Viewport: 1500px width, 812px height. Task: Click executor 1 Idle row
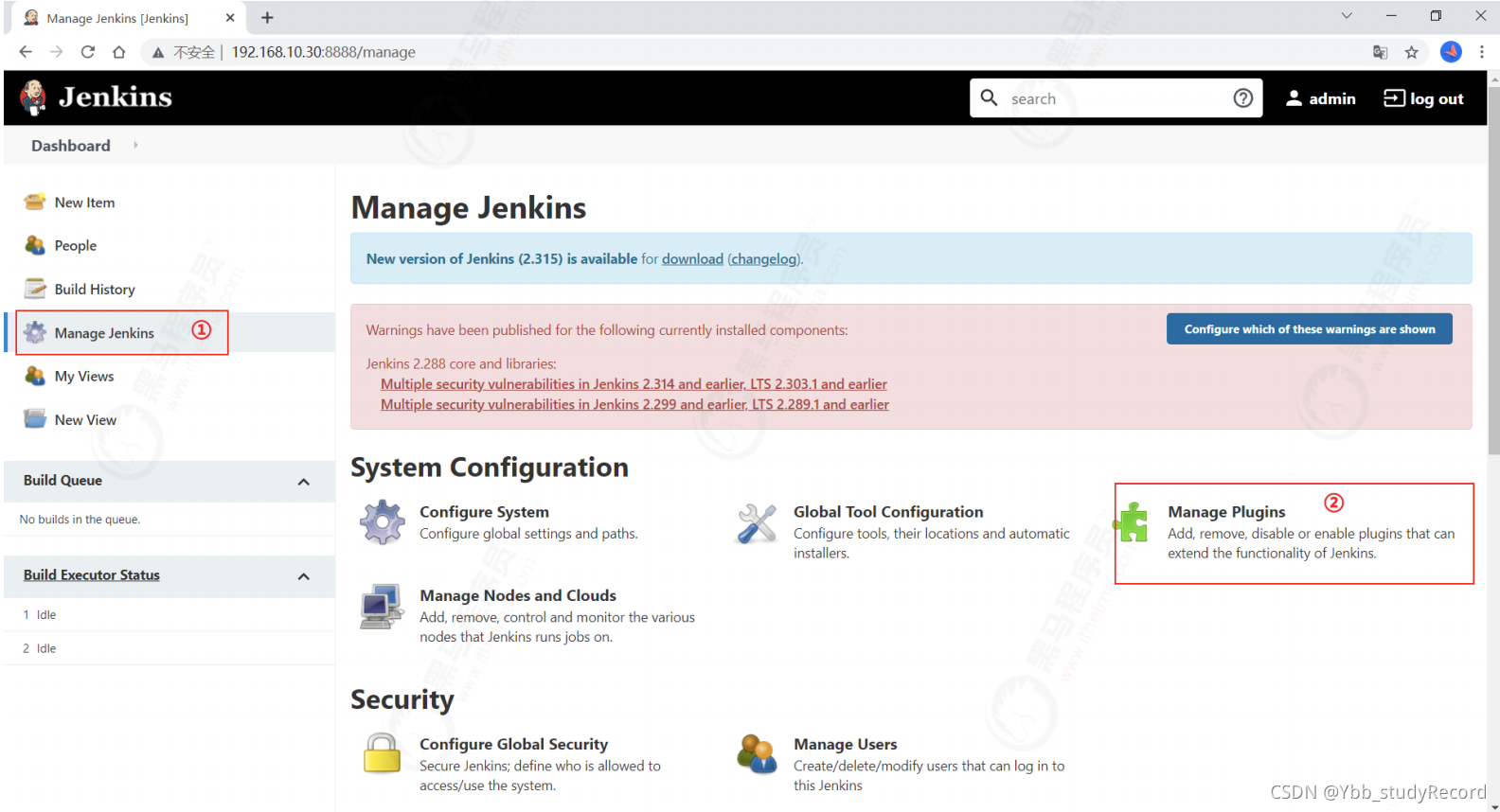[x=170, y=614]
